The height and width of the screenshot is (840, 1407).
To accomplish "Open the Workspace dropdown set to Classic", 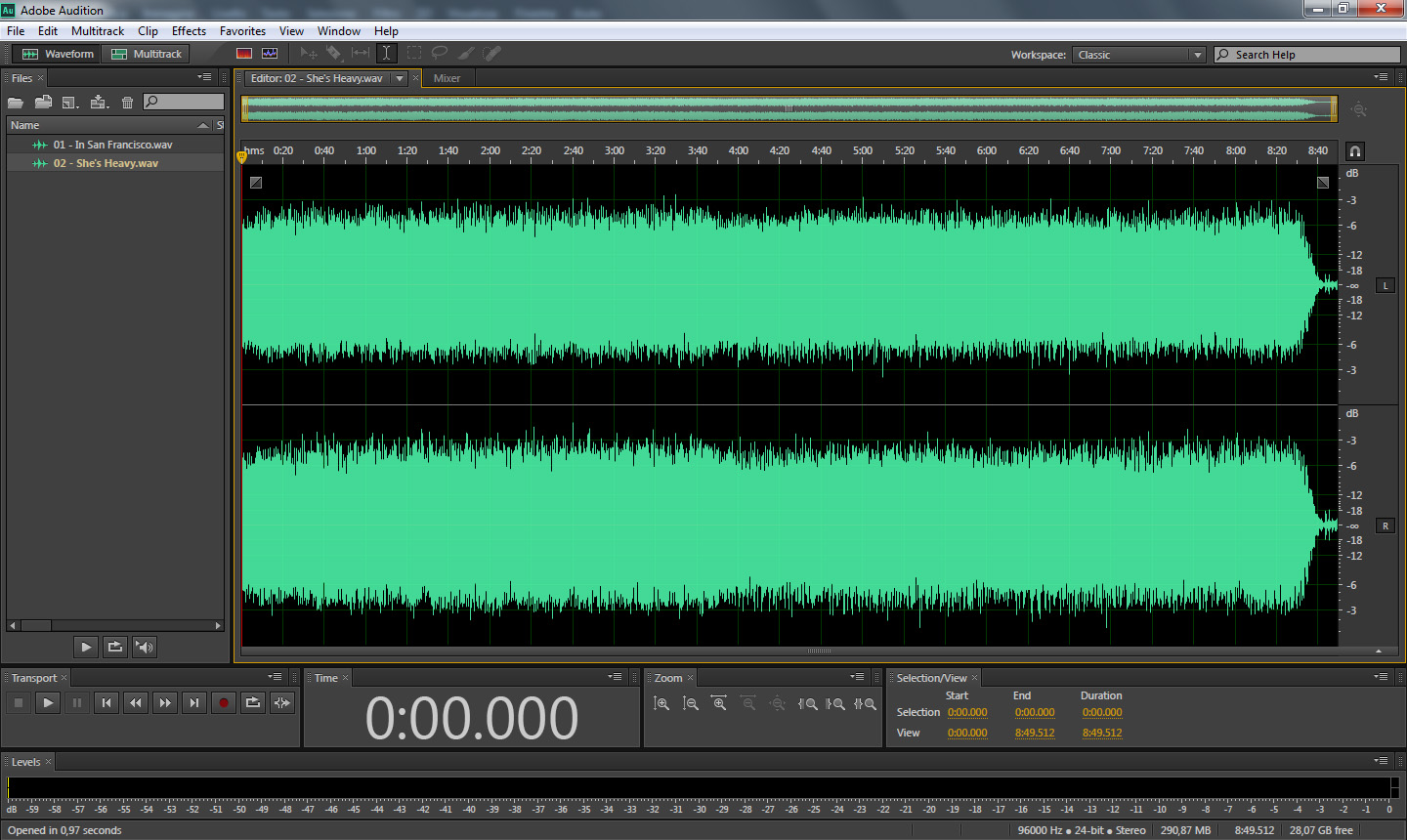I will tap(1139, 55).
